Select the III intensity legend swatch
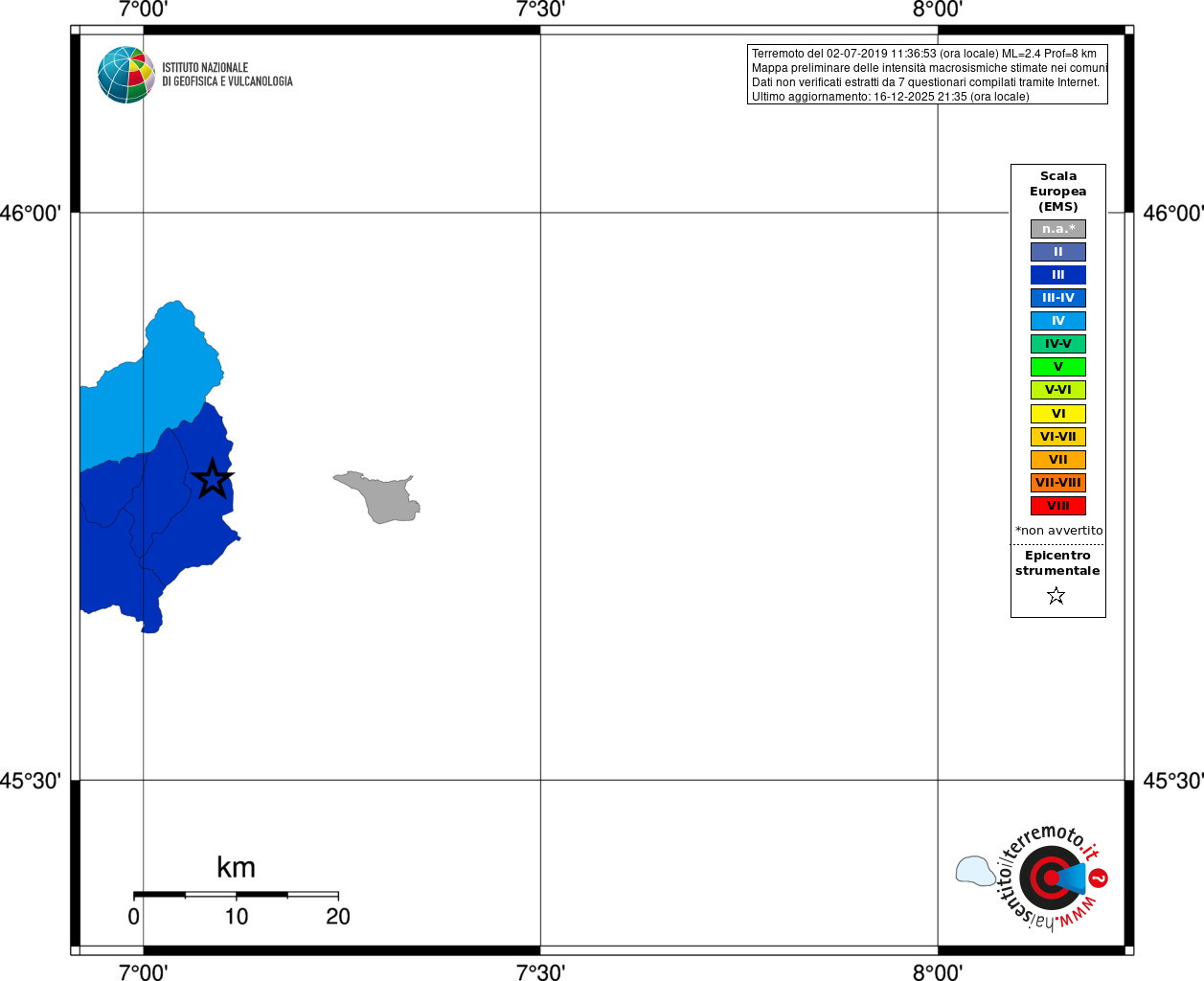Image resolution: width=1204 pixels, height=981 pixels. 1058,275
